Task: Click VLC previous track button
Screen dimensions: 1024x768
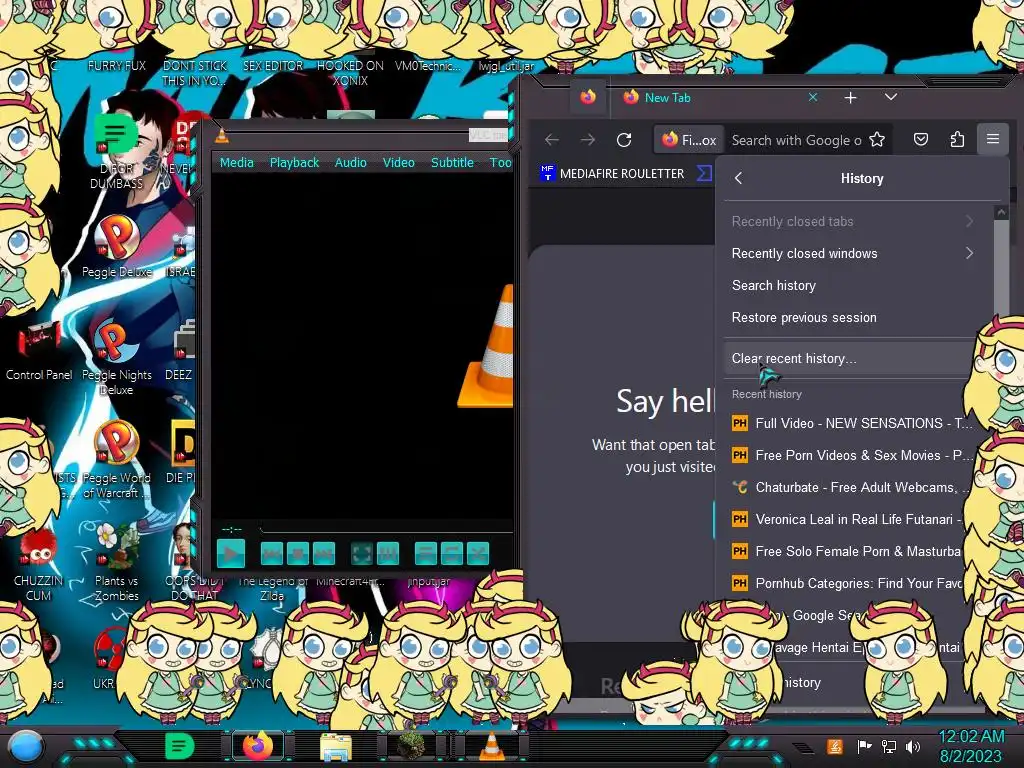Action: [x=272, y=554]
